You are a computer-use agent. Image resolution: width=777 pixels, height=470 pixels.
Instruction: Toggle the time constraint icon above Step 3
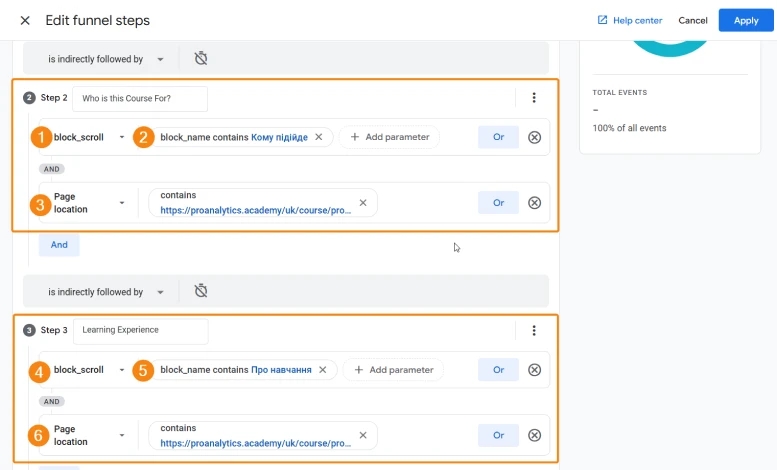(201, 291)
